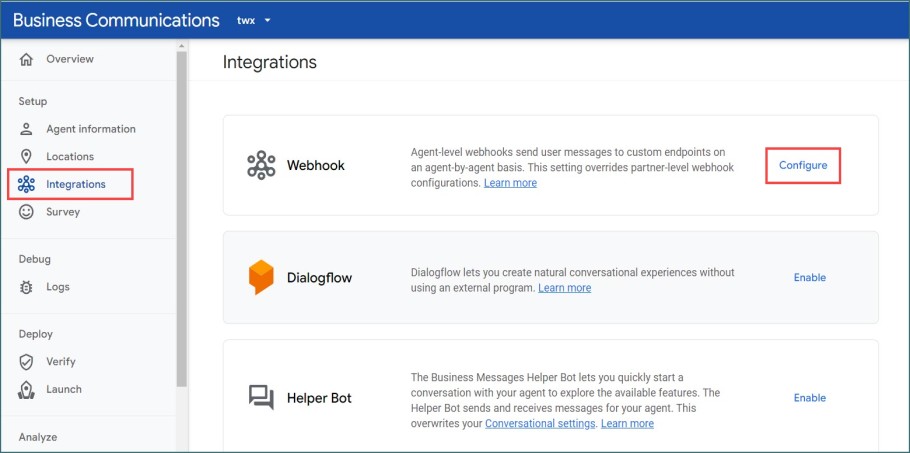Click the Logs bug icon
The image size is (910, 453).
[26, 287]
